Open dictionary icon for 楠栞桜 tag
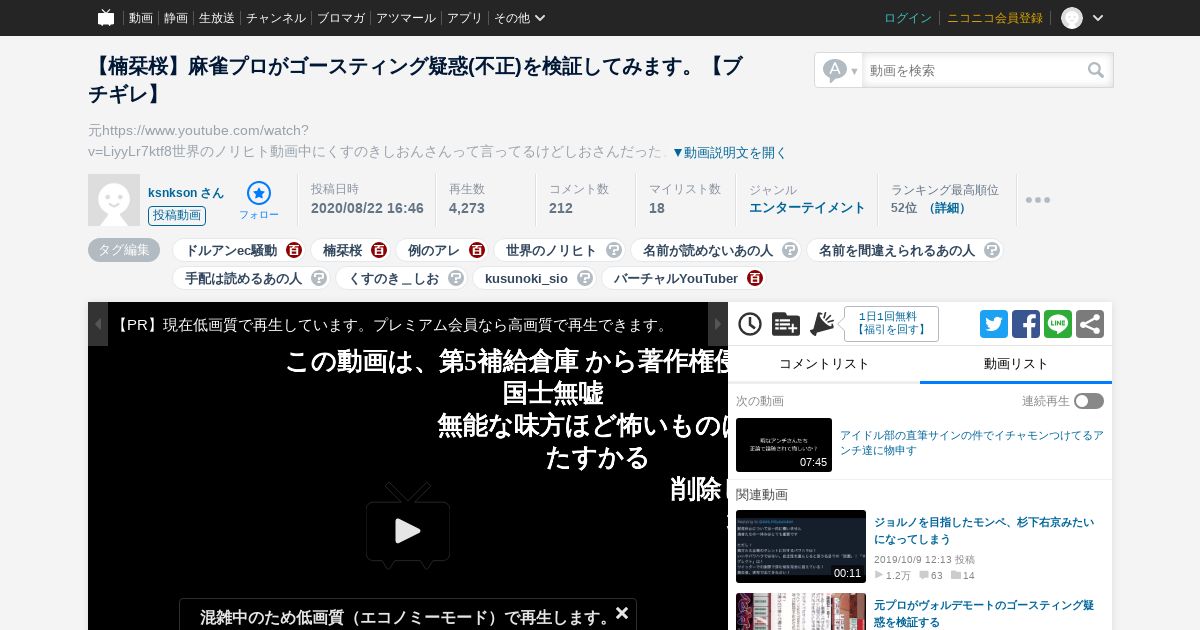Screen dimensions: 1200x630 click(x=379, y=250)
